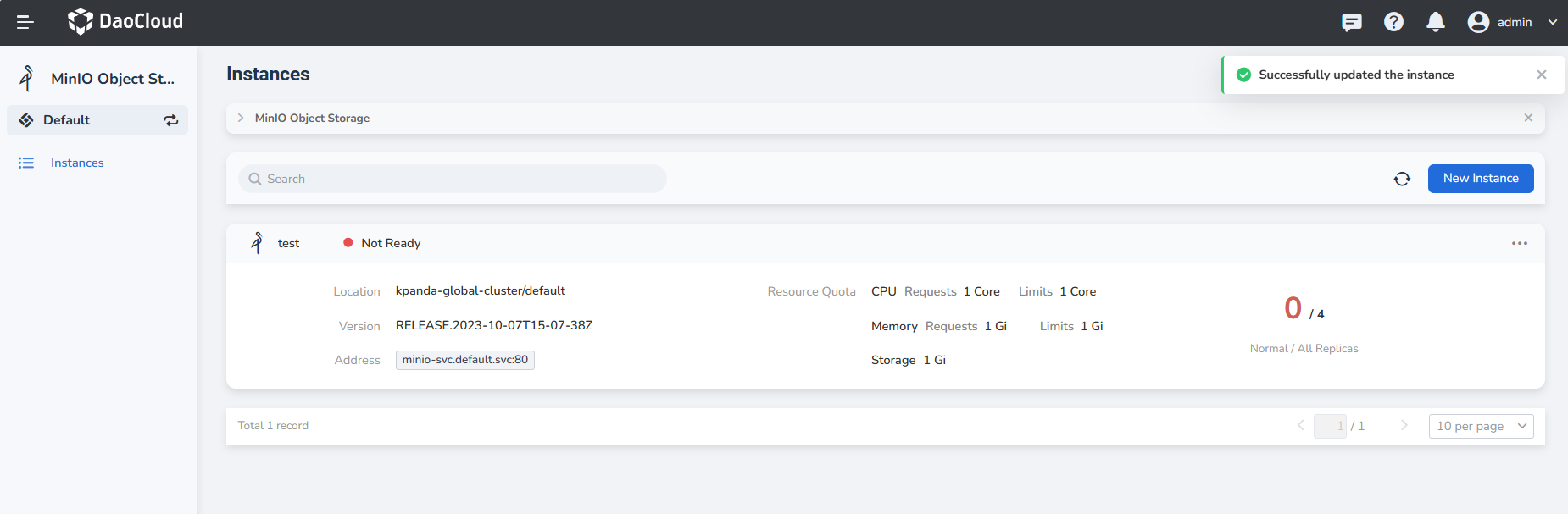This screenshot has width=1568, height=514.
Task: Dismiss the success notification toast
Action: [1541, 75]
